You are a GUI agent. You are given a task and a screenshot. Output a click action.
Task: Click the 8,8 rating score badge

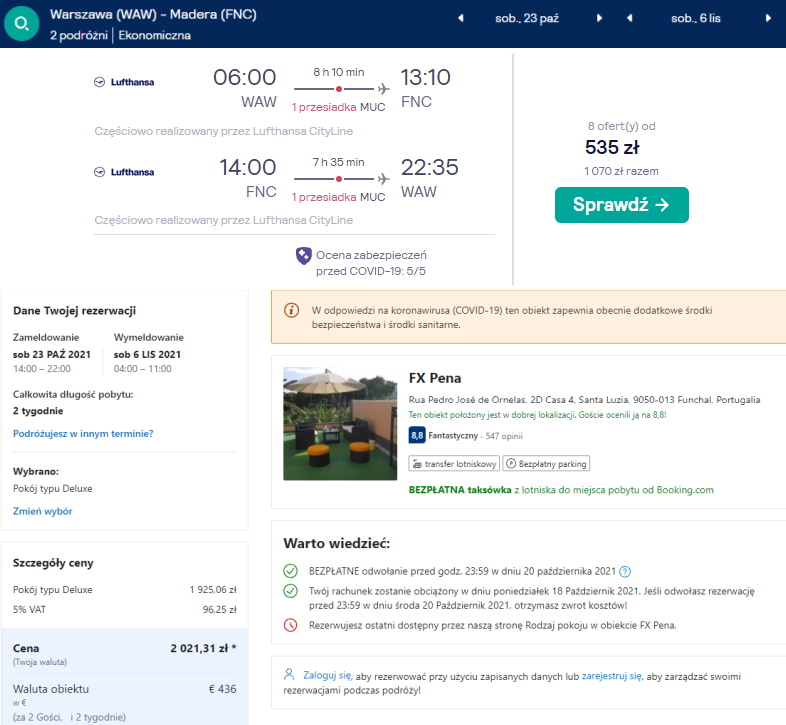point(417,435)
